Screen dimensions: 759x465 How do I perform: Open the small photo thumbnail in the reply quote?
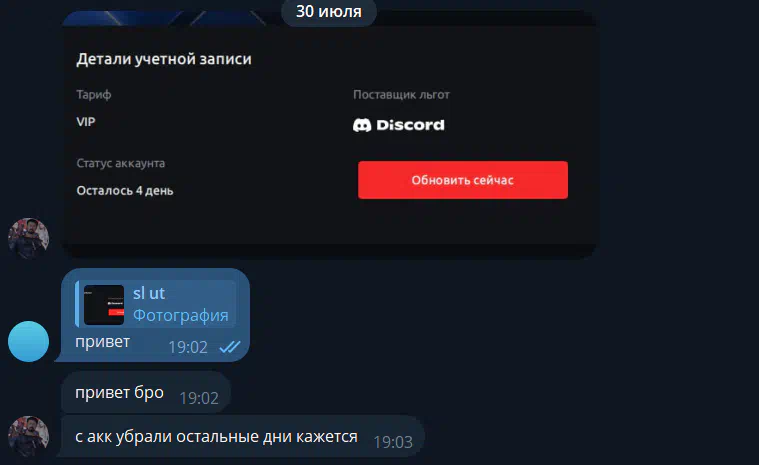click(104, 305)
